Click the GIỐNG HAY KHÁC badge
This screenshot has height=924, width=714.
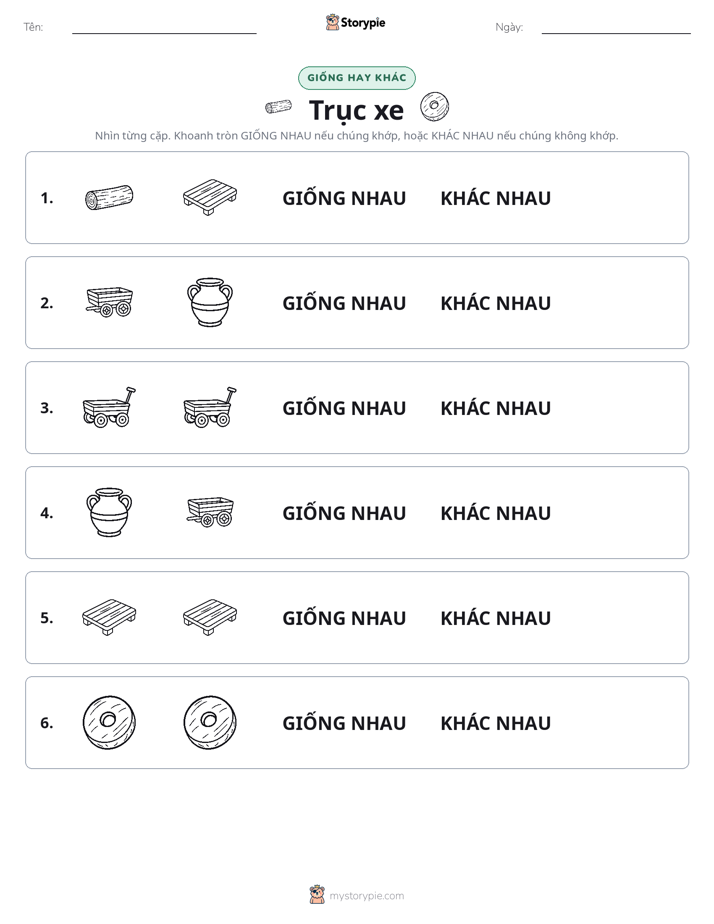pyautogui.click(x=357, y=78)
